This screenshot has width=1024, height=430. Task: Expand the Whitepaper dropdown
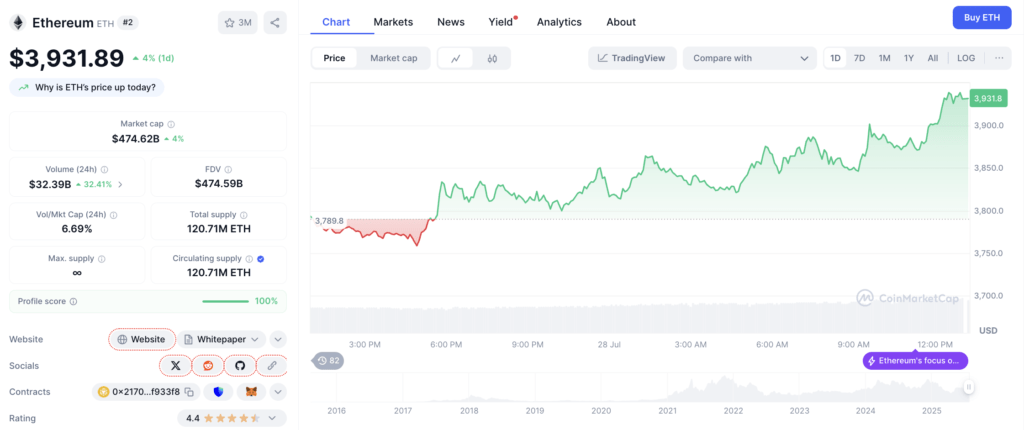coord(222,339)
